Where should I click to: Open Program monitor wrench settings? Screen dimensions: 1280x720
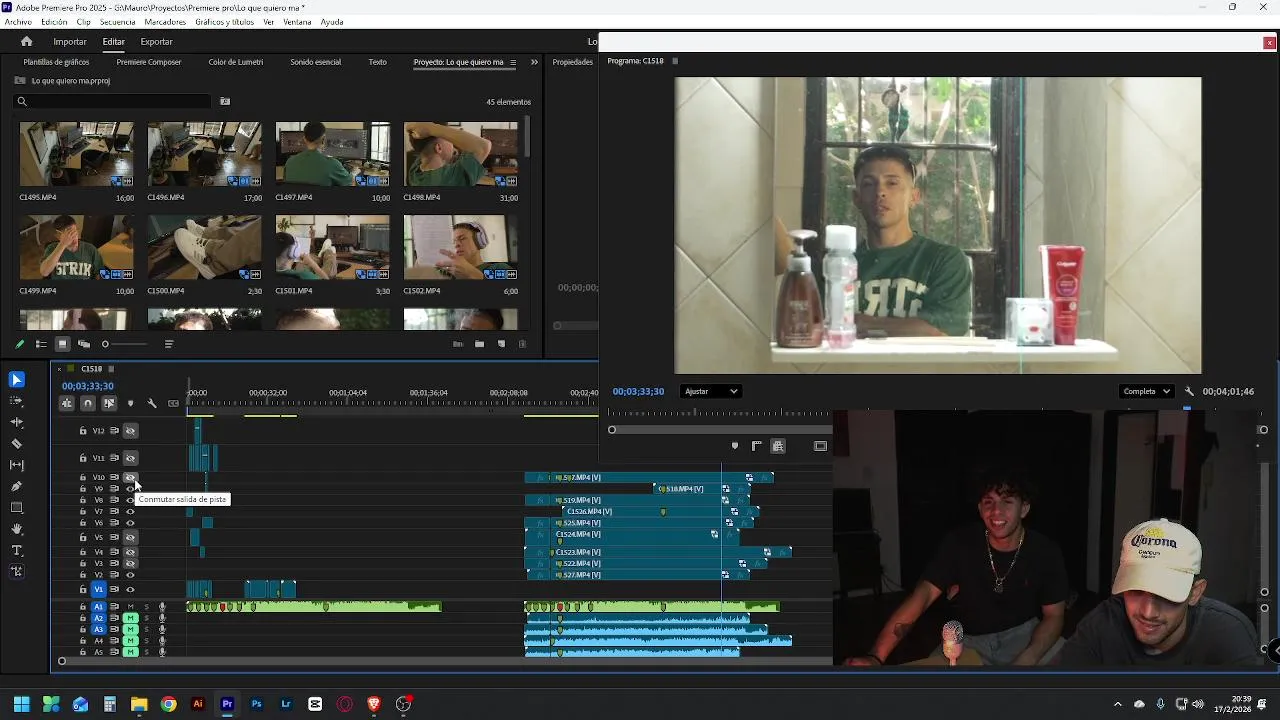pos(1189,392)
